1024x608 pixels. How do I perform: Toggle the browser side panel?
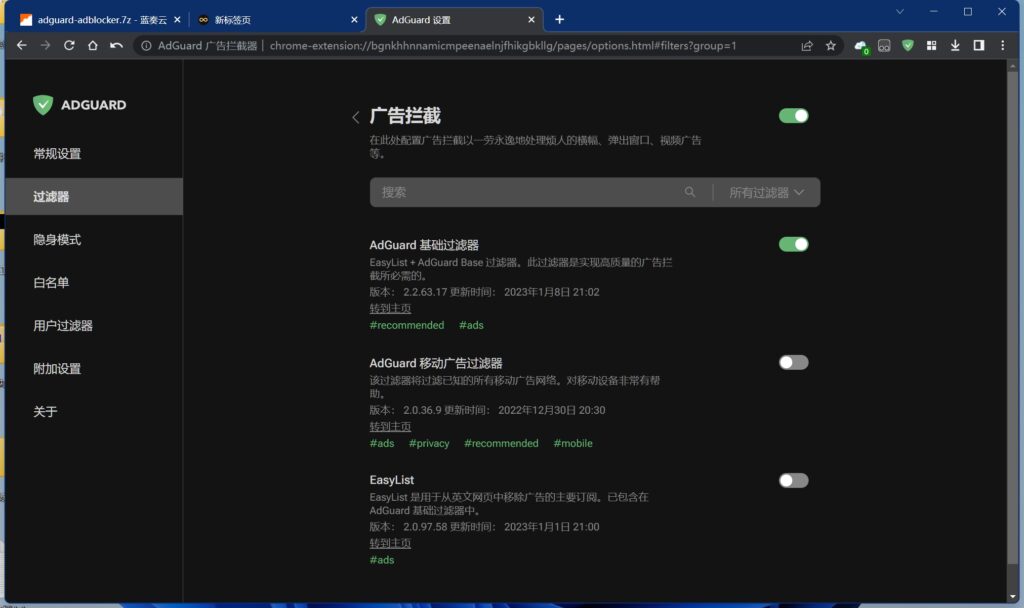coord(978,46)
